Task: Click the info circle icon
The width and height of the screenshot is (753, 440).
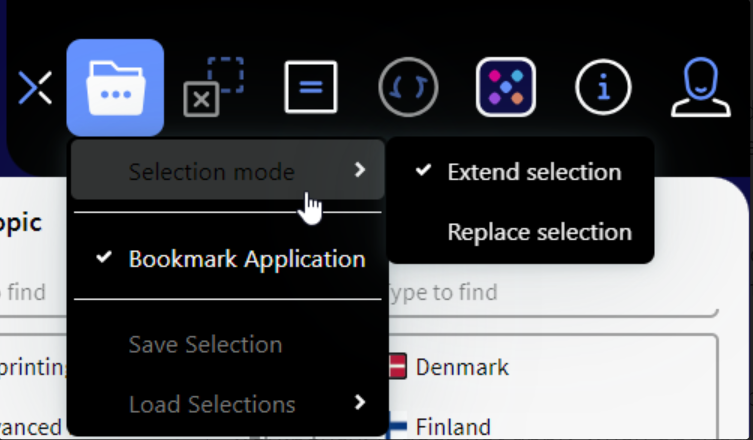Action: pos(603,88)
